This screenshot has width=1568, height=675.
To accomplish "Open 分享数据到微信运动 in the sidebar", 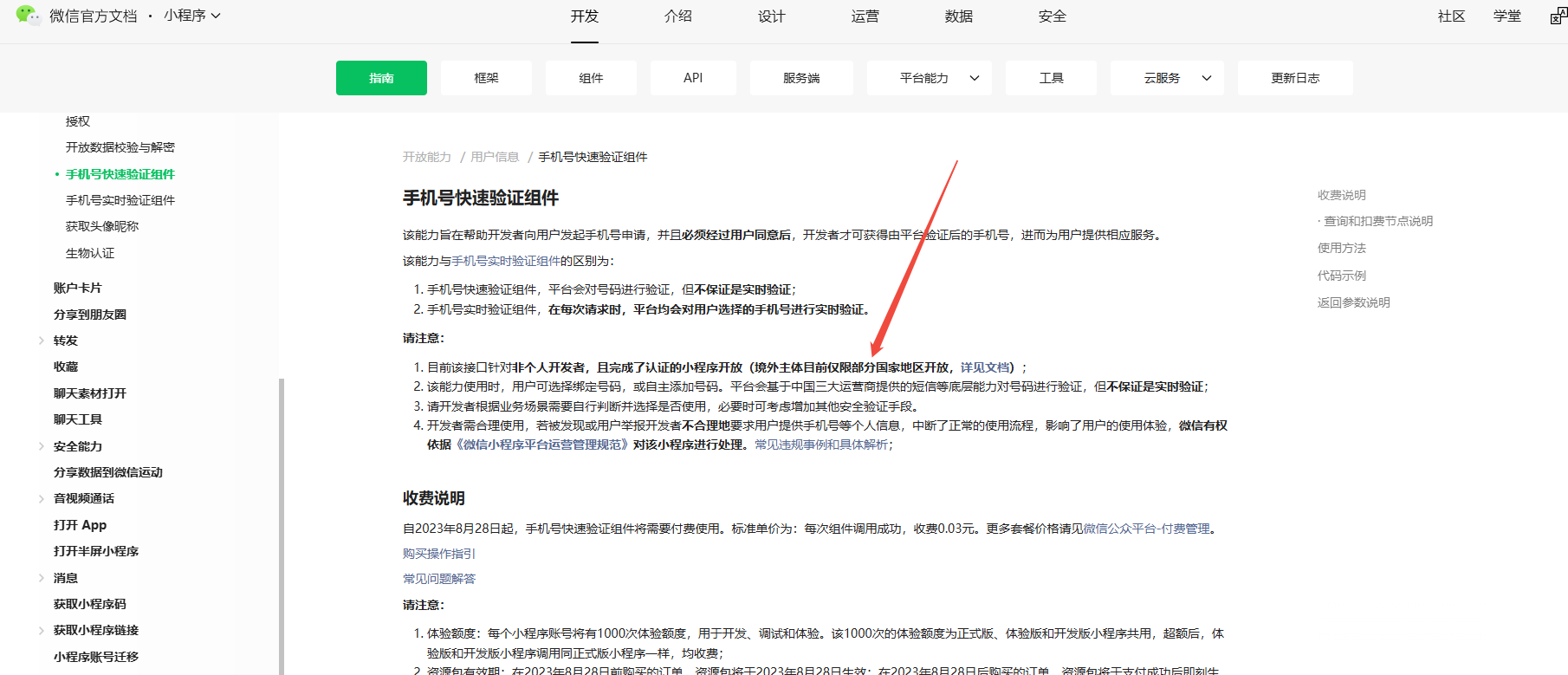I will click(108, 472).
